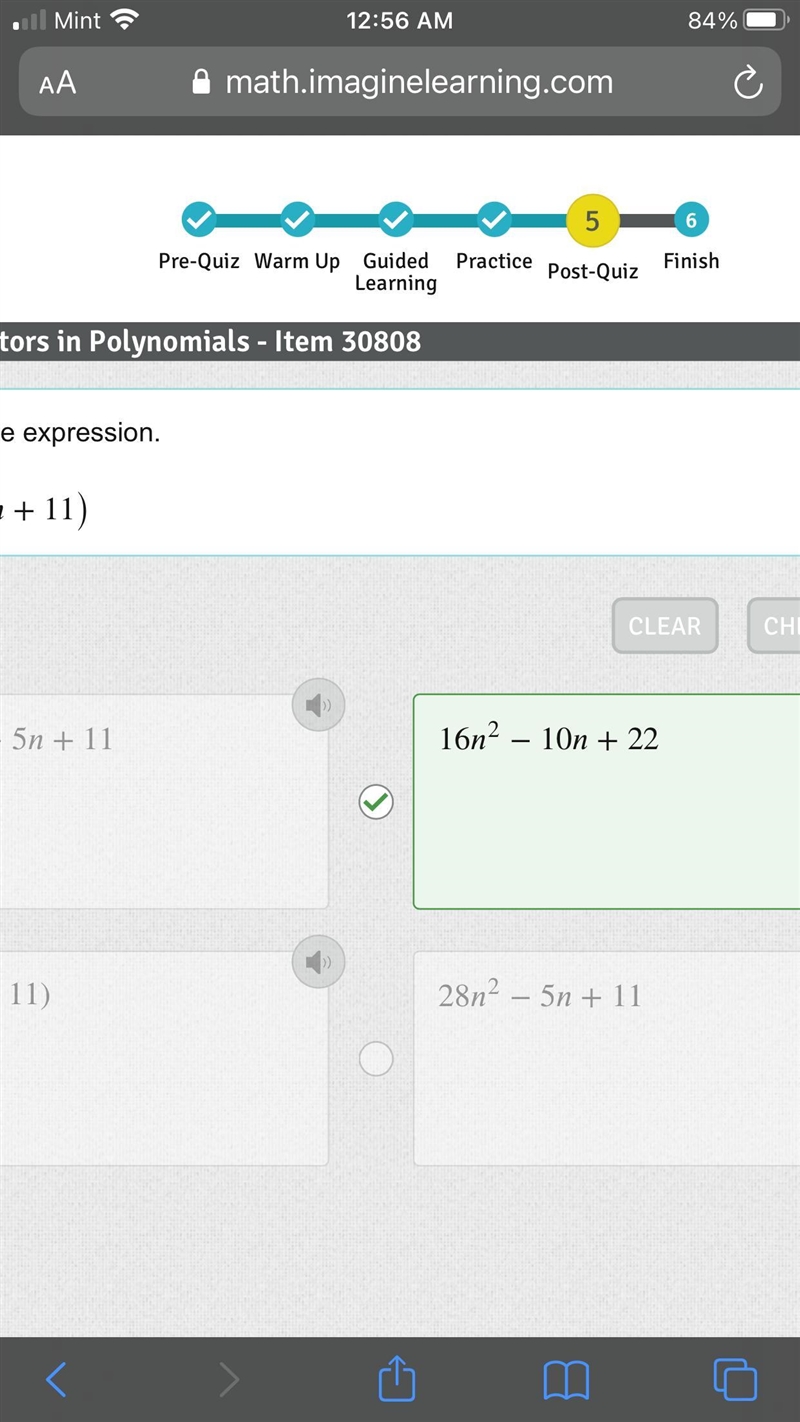Select the unchecked radio for 28n² − 5n + 11
Image resolution: width=800 pixels, height=1422 pixels.
(x=376, y=1058)
